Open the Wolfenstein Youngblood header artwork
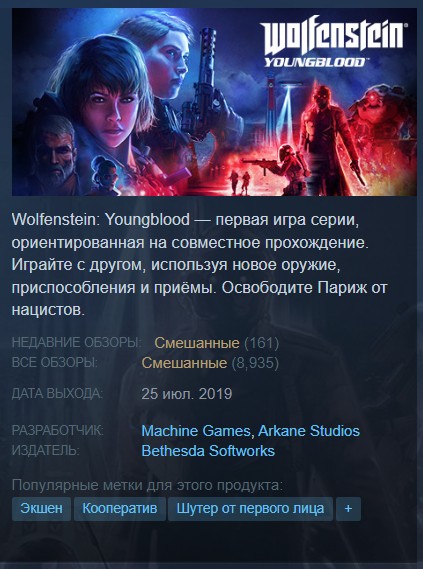This screenshot has width=423, height=569. point(214,102)
